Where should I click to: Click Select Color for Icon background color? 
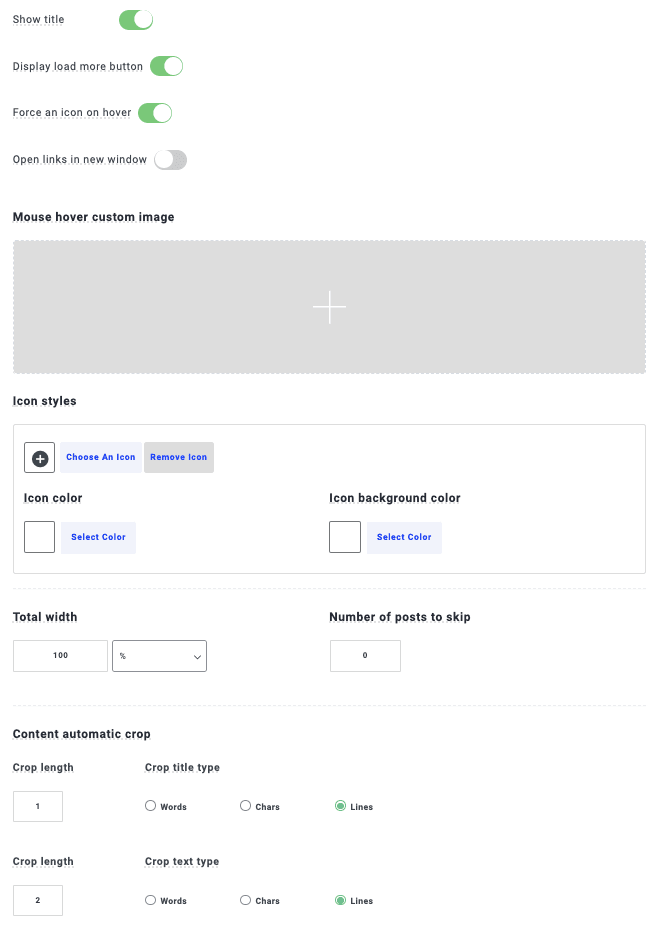404,537
